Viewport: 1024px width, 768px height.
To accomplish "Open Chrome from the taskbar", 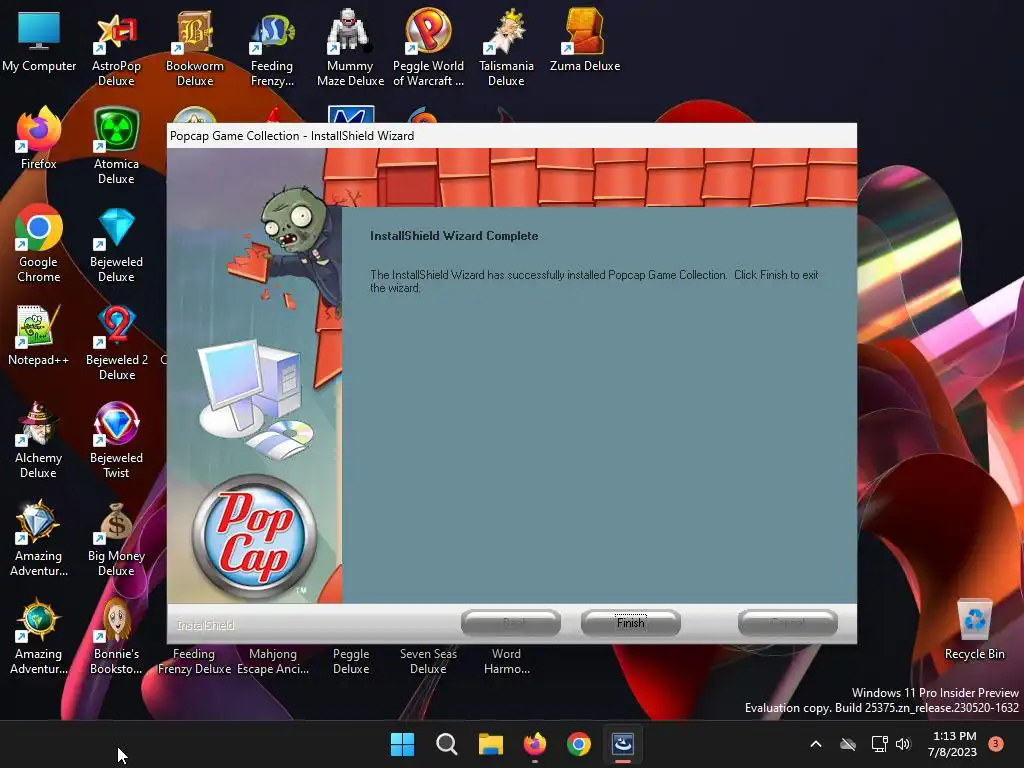I will [x=579, y=744].
